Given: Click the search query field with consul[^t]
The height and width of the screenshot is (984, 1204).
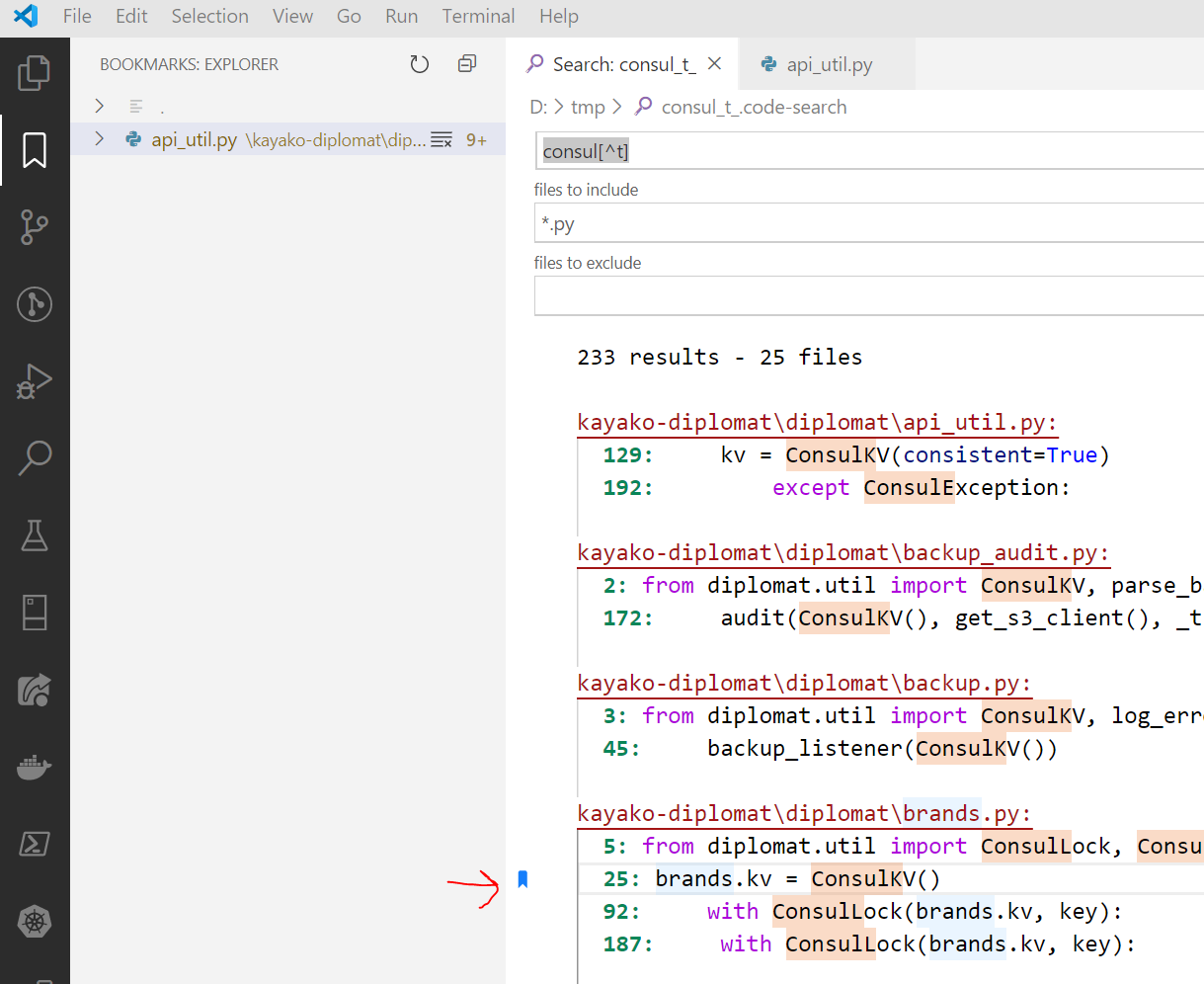Looking at the screenshot, I should (869, 151).
